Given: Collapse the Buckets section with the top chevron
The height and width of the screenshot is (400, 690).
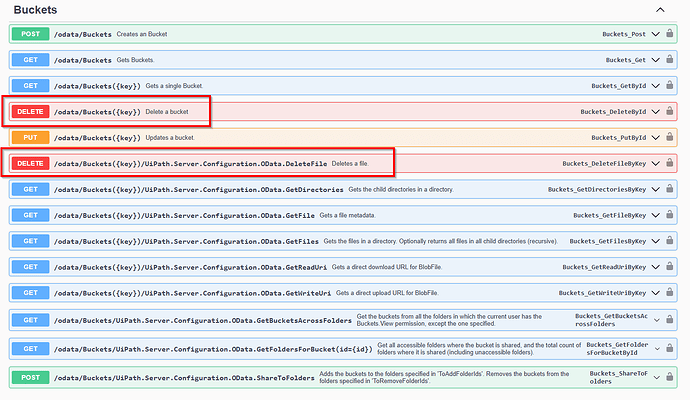Looking at the screenshot, I should [660, 10].
